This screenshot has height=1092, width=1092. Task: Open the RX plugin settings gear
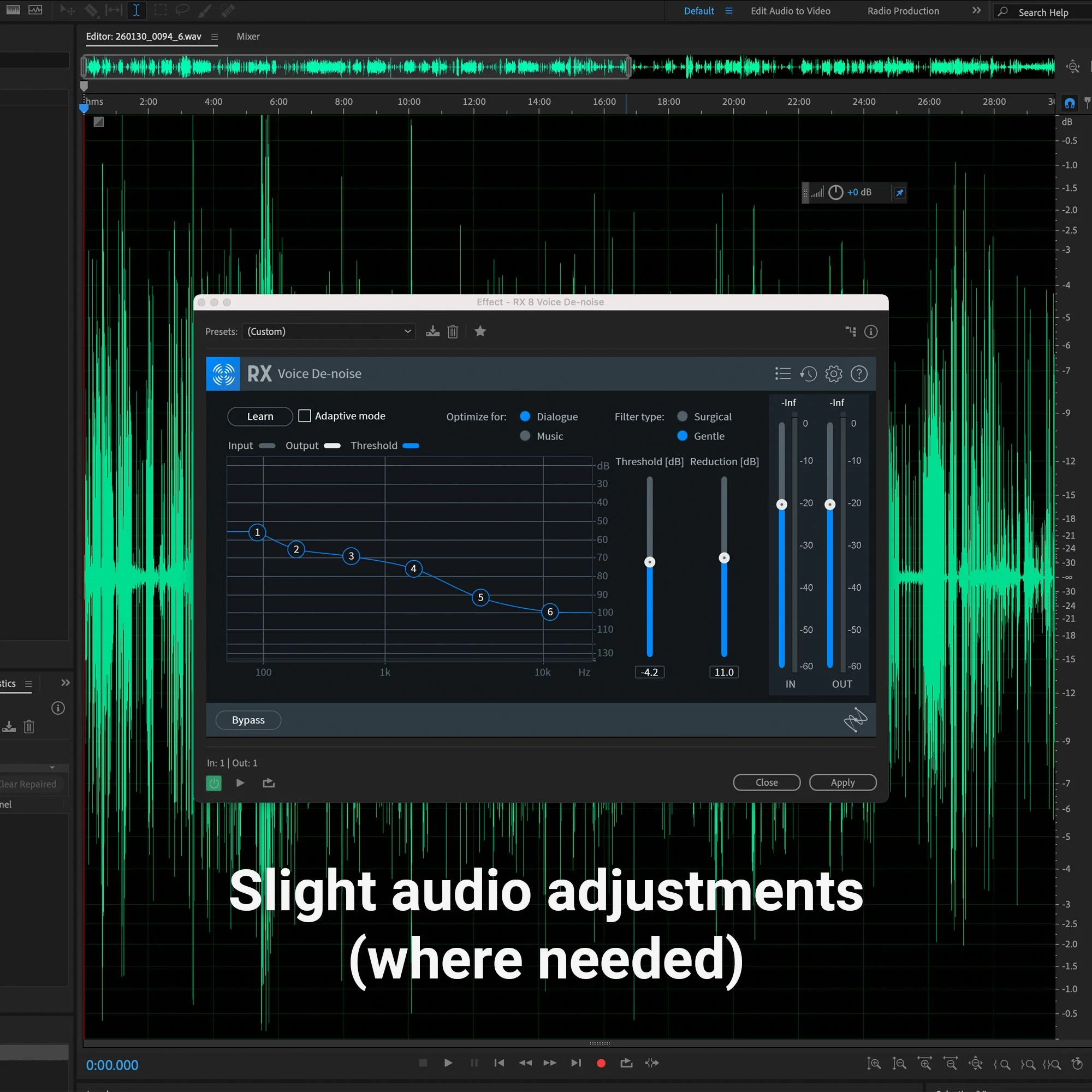pyautogui.click(x=833, y=373)
